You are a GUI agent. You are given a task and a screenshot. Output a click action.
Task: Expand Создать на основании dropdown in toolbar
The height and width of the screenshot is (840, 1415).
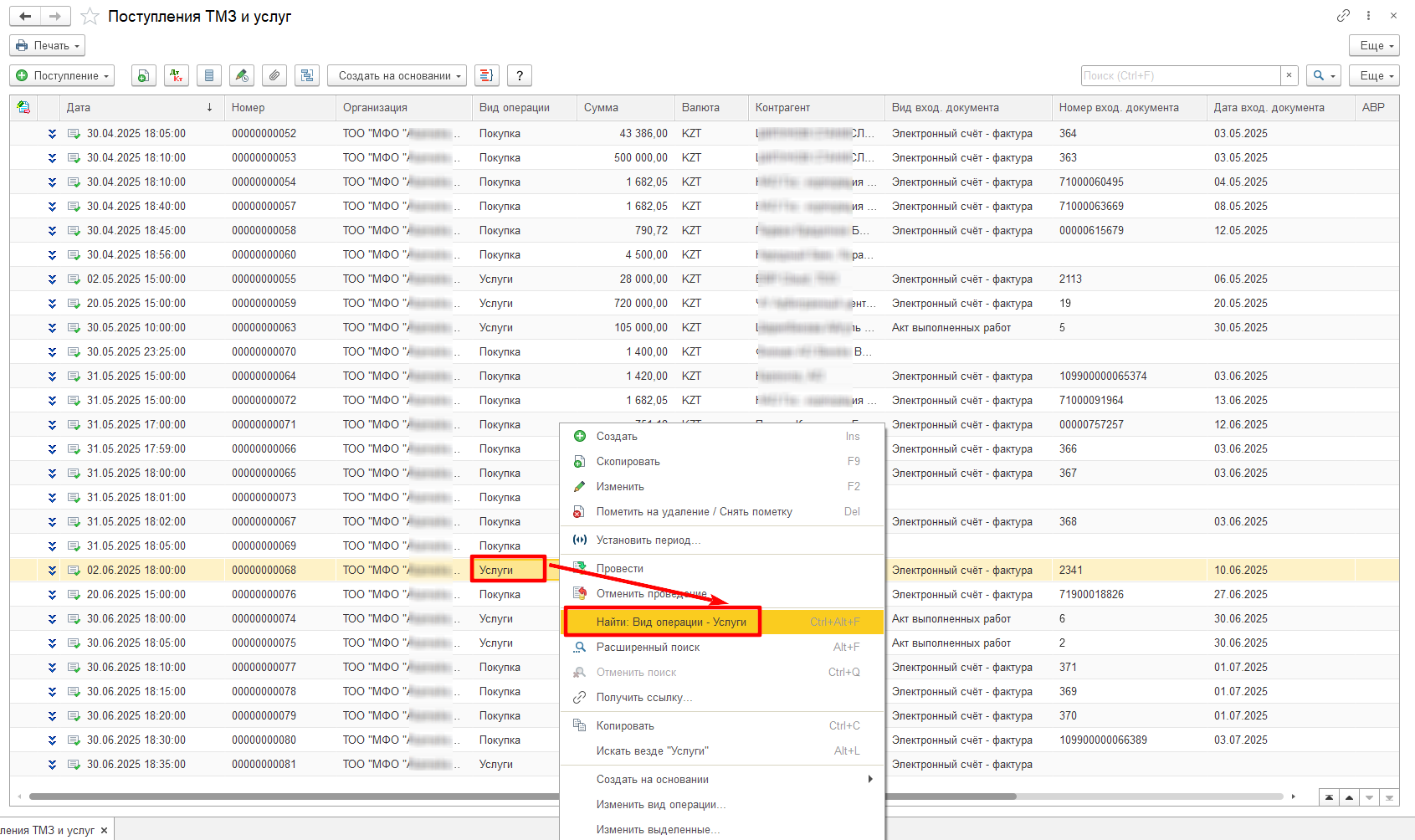pos(397,75)
